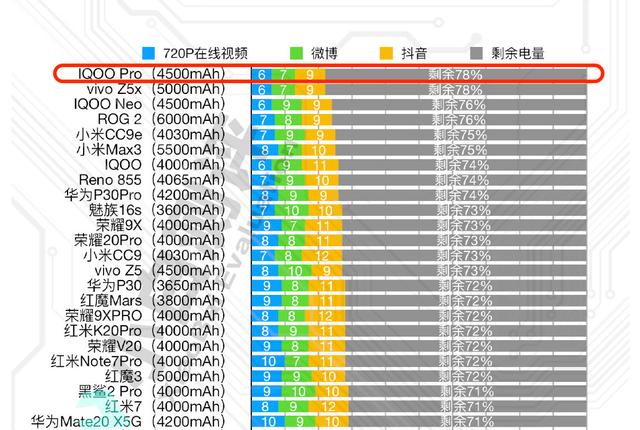Click the blue video segment in IQOO Pro row

(262, 74)
